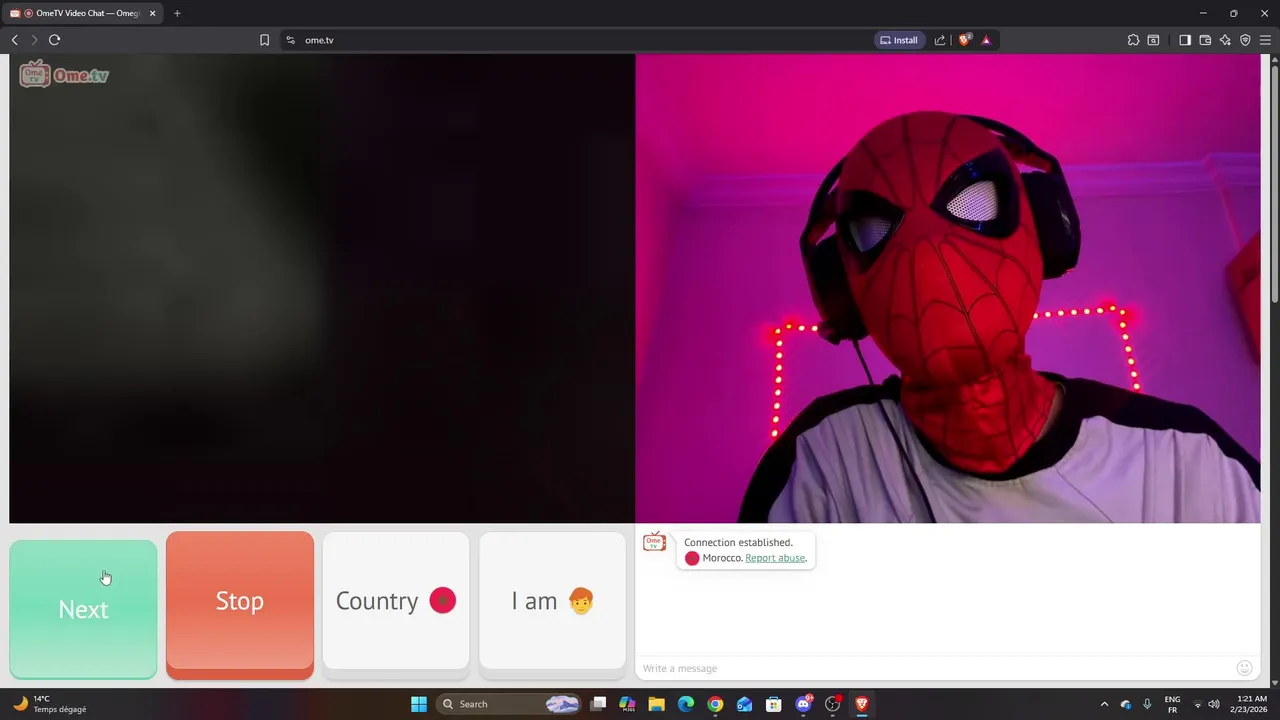Viewport: 1280px width, 720px height.
Task: Click the Stop button
Action: 240,605
